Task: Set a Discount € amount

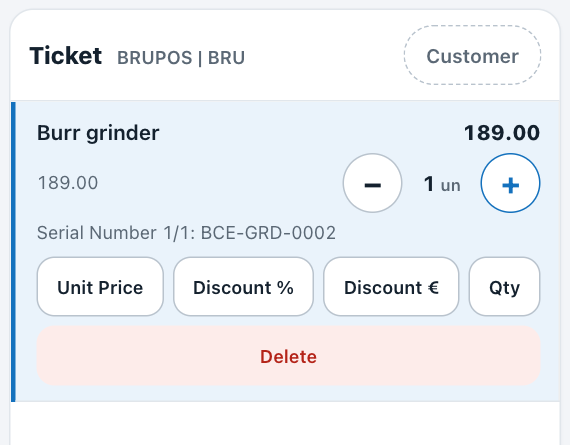Action: pyautogui.click(x=391, y=287)
